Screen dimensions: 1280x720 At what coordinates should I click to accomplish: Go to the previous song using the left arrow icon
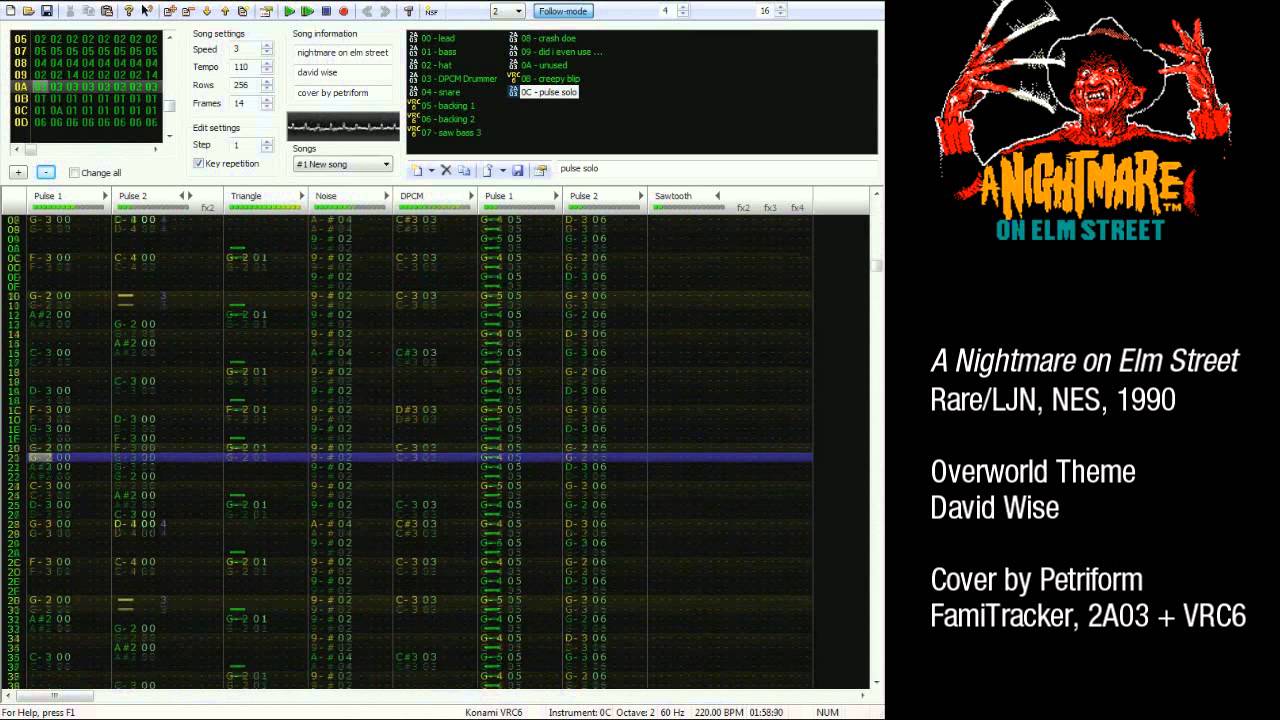tap(367, 11)
